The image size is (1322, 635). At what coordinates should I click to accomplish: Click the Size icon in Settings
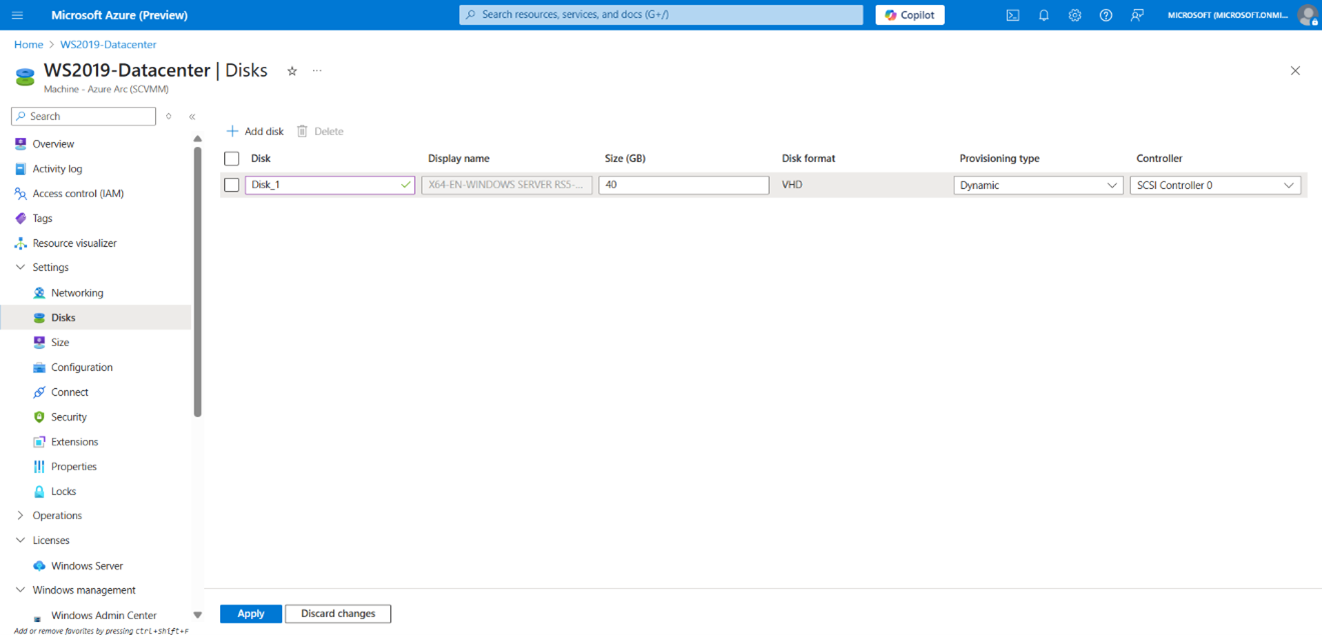(x=39, y=342)
